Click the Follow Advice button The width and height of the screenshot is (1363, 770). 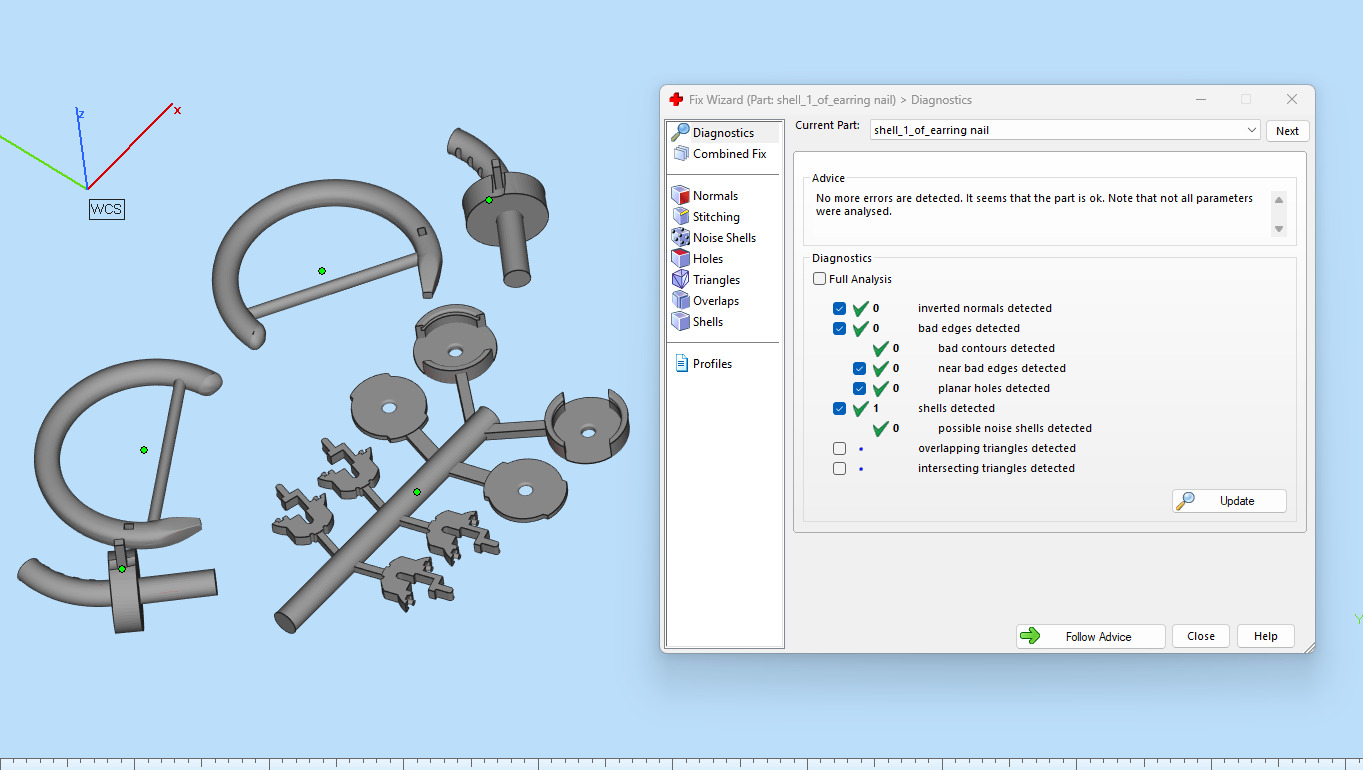(x=1090, y=636)
